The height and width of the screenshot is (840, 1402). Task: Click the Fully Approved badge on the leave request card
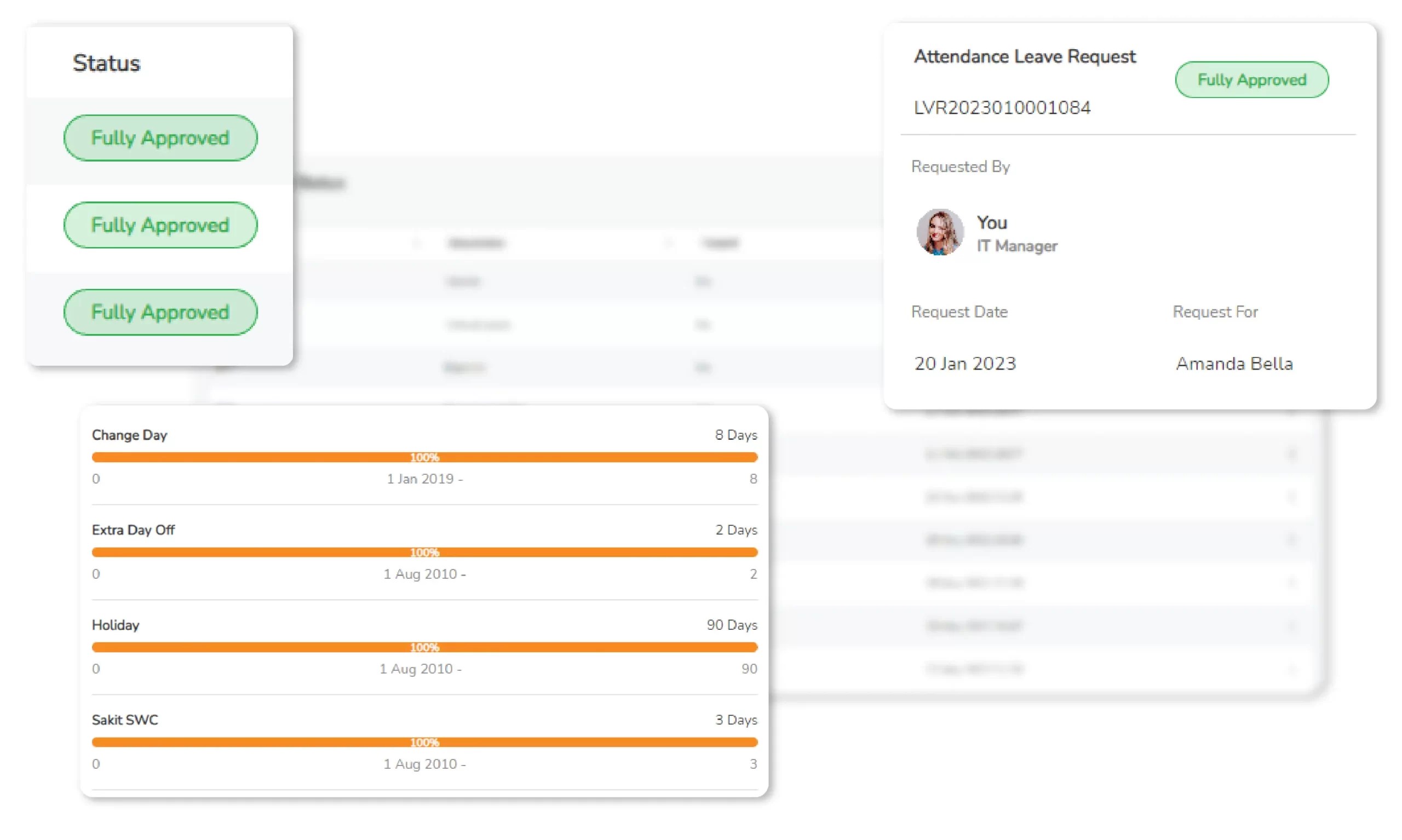tap(1251, 80)
